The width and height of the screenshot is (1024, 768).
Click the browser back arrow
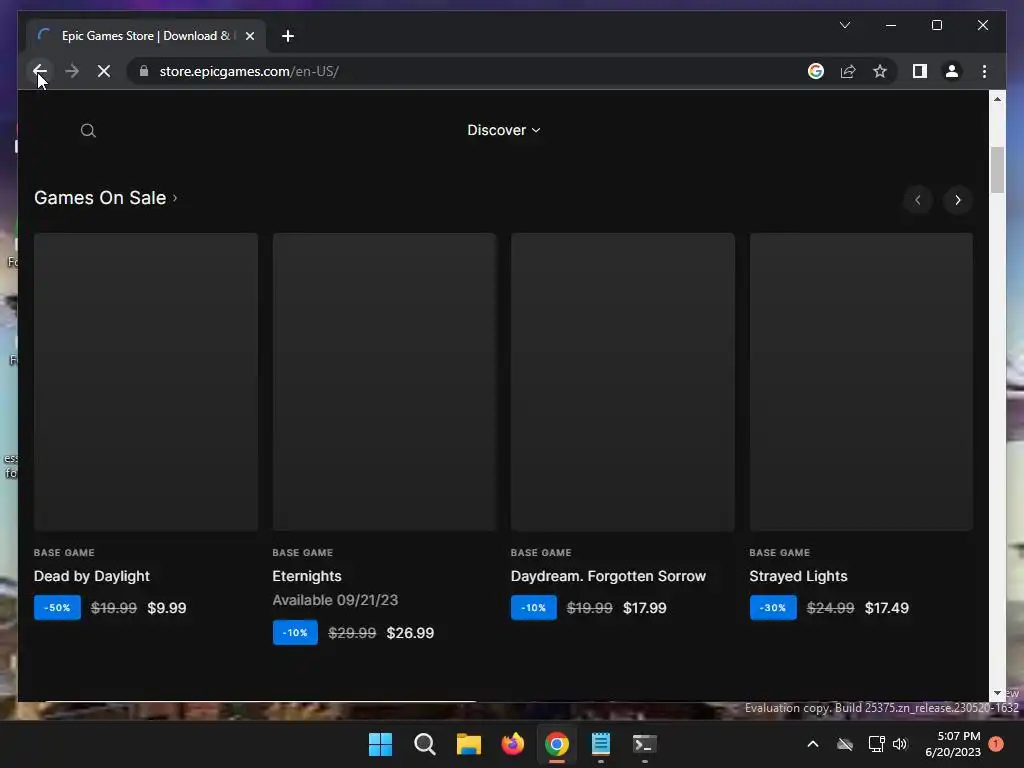[40, 71]
